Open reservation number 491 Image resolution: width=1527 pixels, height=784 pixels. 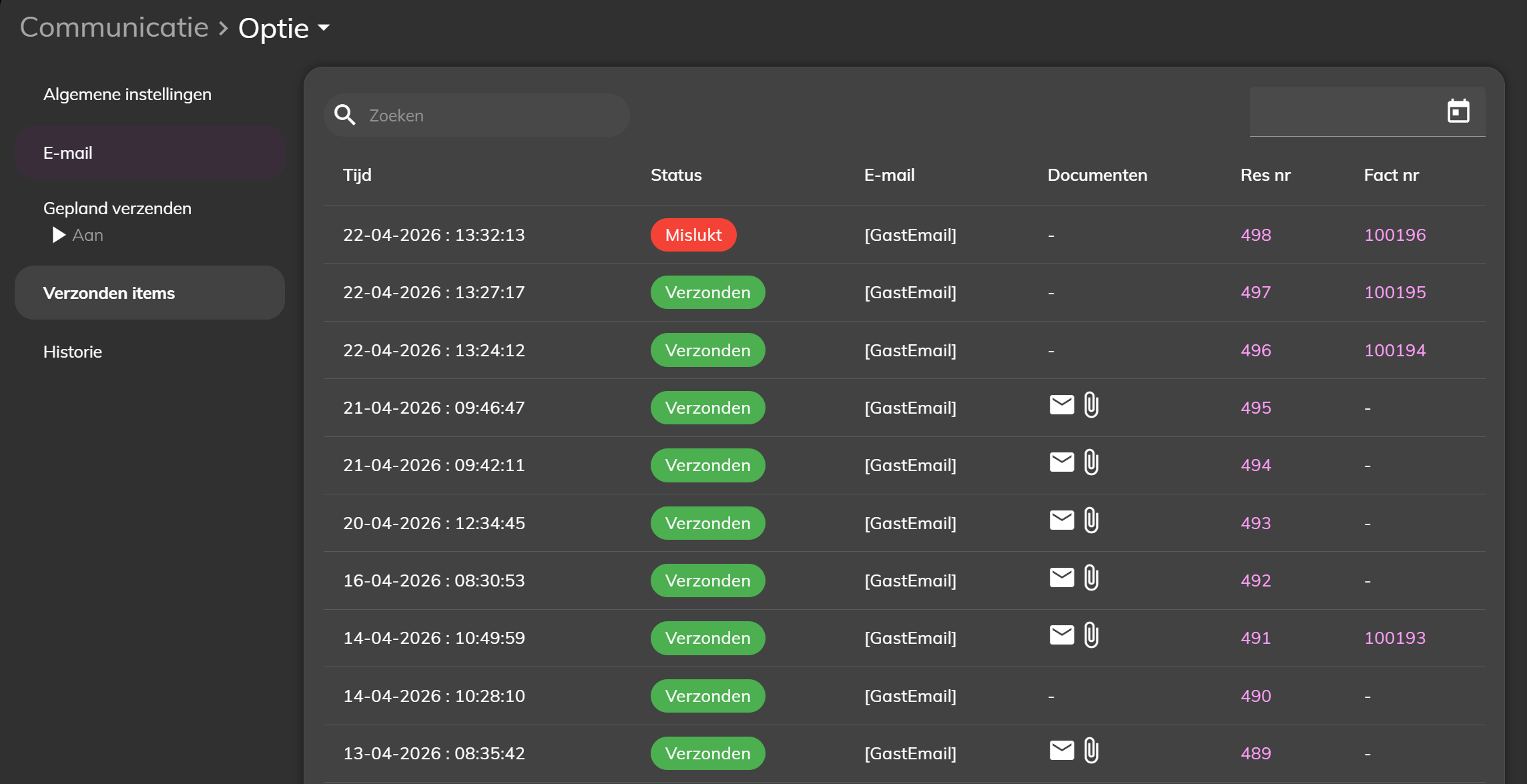tap(1256, 638)
